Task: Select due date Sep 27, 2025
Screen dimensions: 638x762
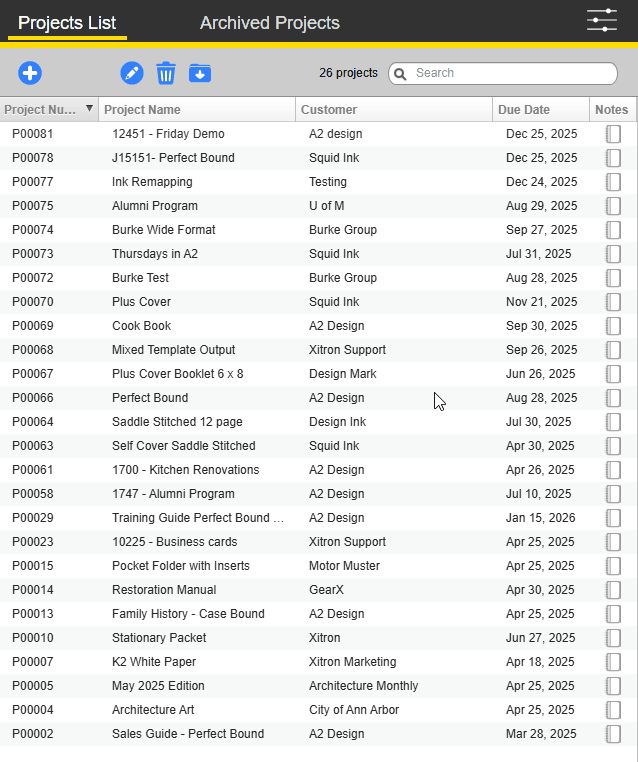Action: click(x=541, y=230)
